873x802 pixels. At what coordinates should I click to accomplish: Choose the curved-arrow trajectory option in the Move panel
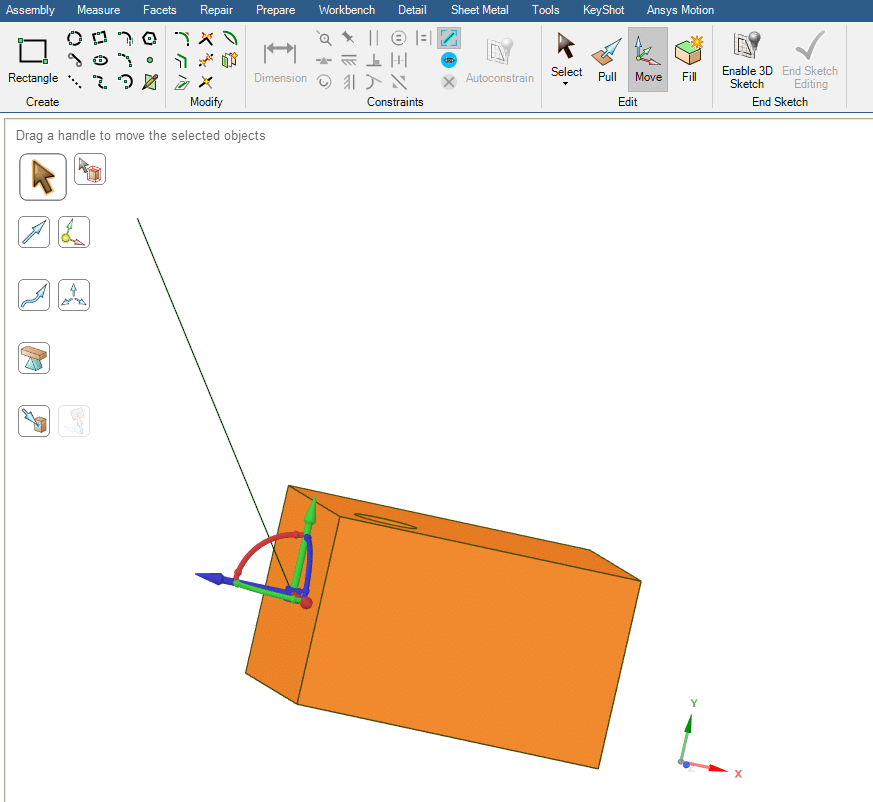click(x=33, y=295)
